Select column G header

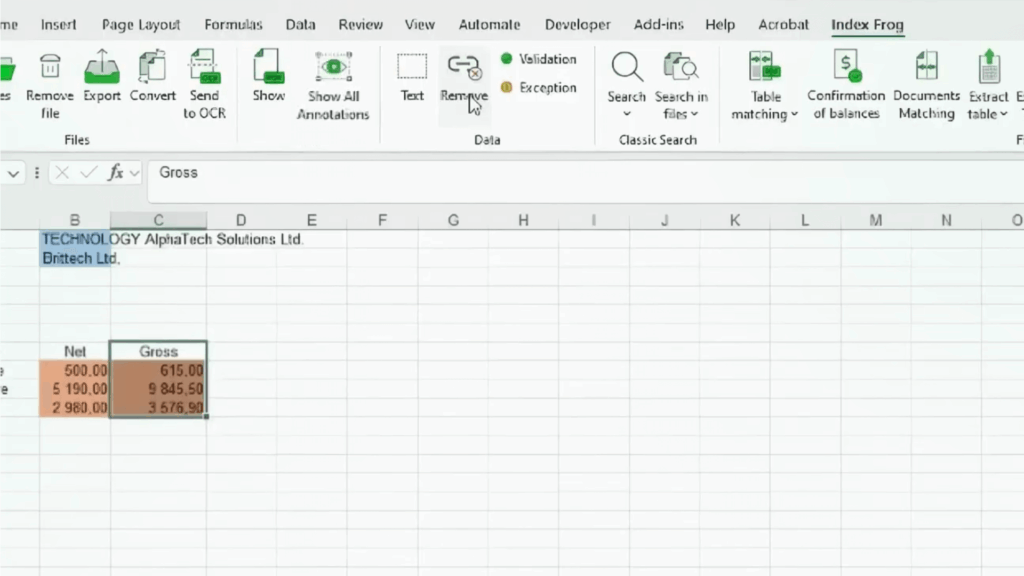click(453, 220)
